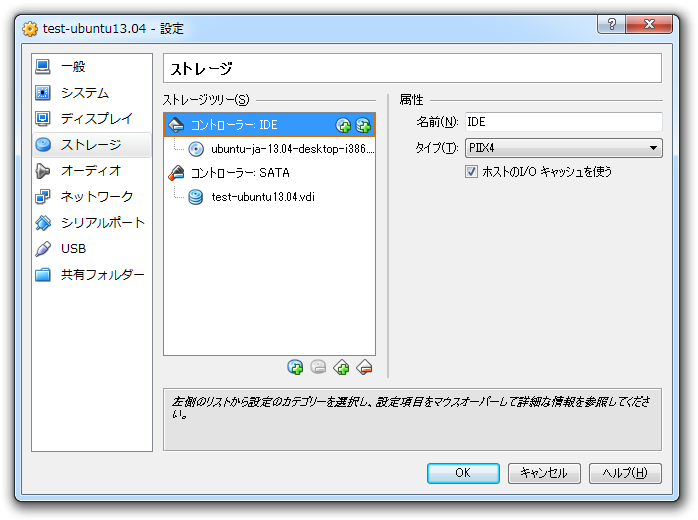Click the ヘルプ(H) button
This screenshot has height=520, width=698.
tap(625, 473)
